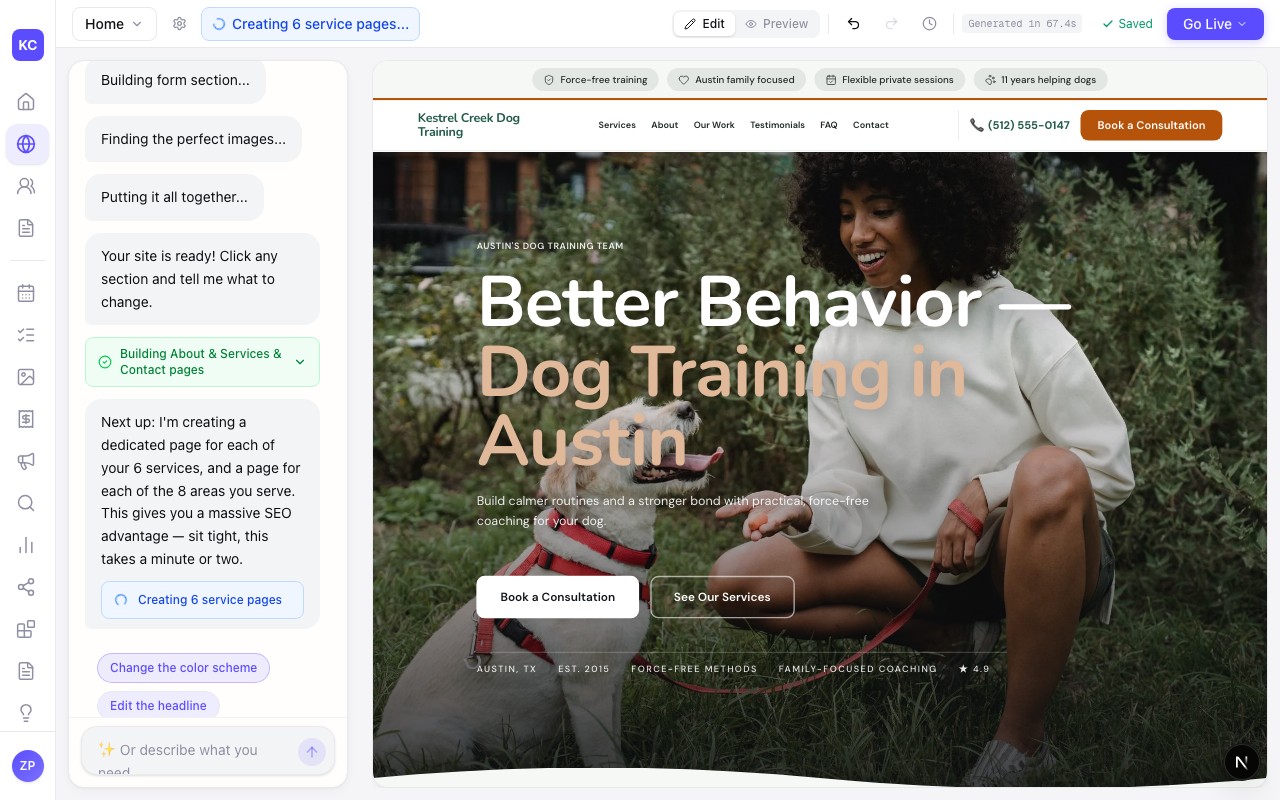This screenshot has height=800, width=1280.
Task: Open the image gallery icon in sidebar
Action: pos(27,377)
